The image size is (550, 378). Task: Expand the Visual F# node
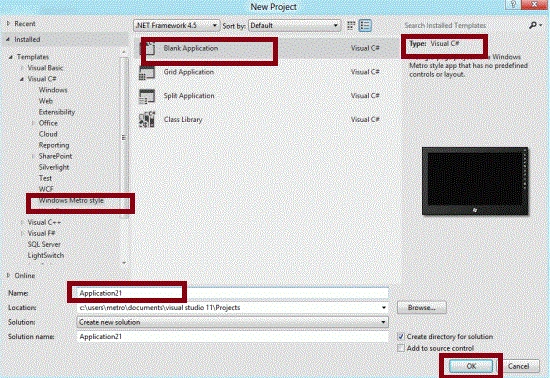pyautogui.click(x=22, y=233)
